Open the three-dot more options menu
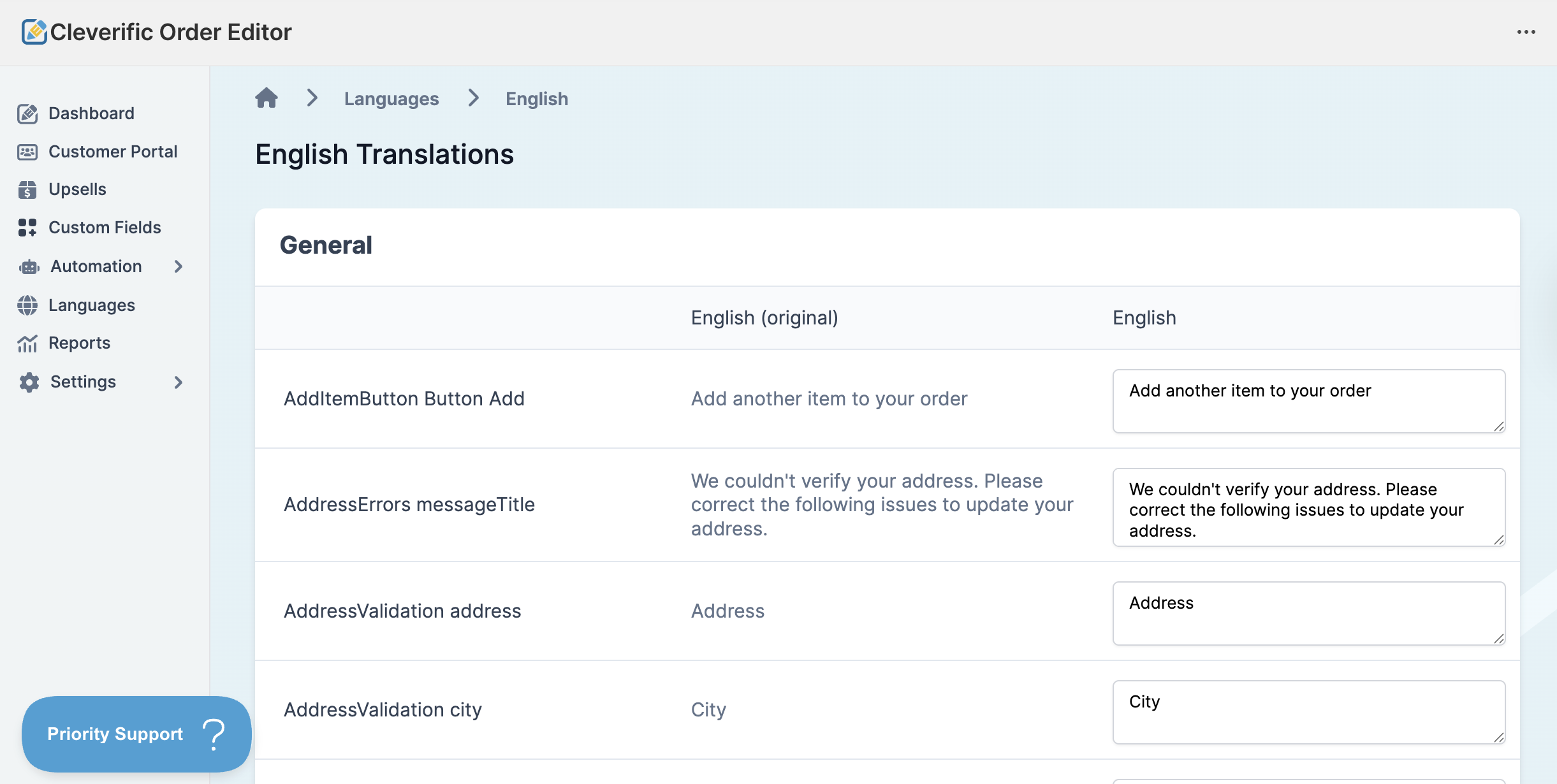Image resolution: width=1557 pixels, height=784 pixels. [1526, 32]
